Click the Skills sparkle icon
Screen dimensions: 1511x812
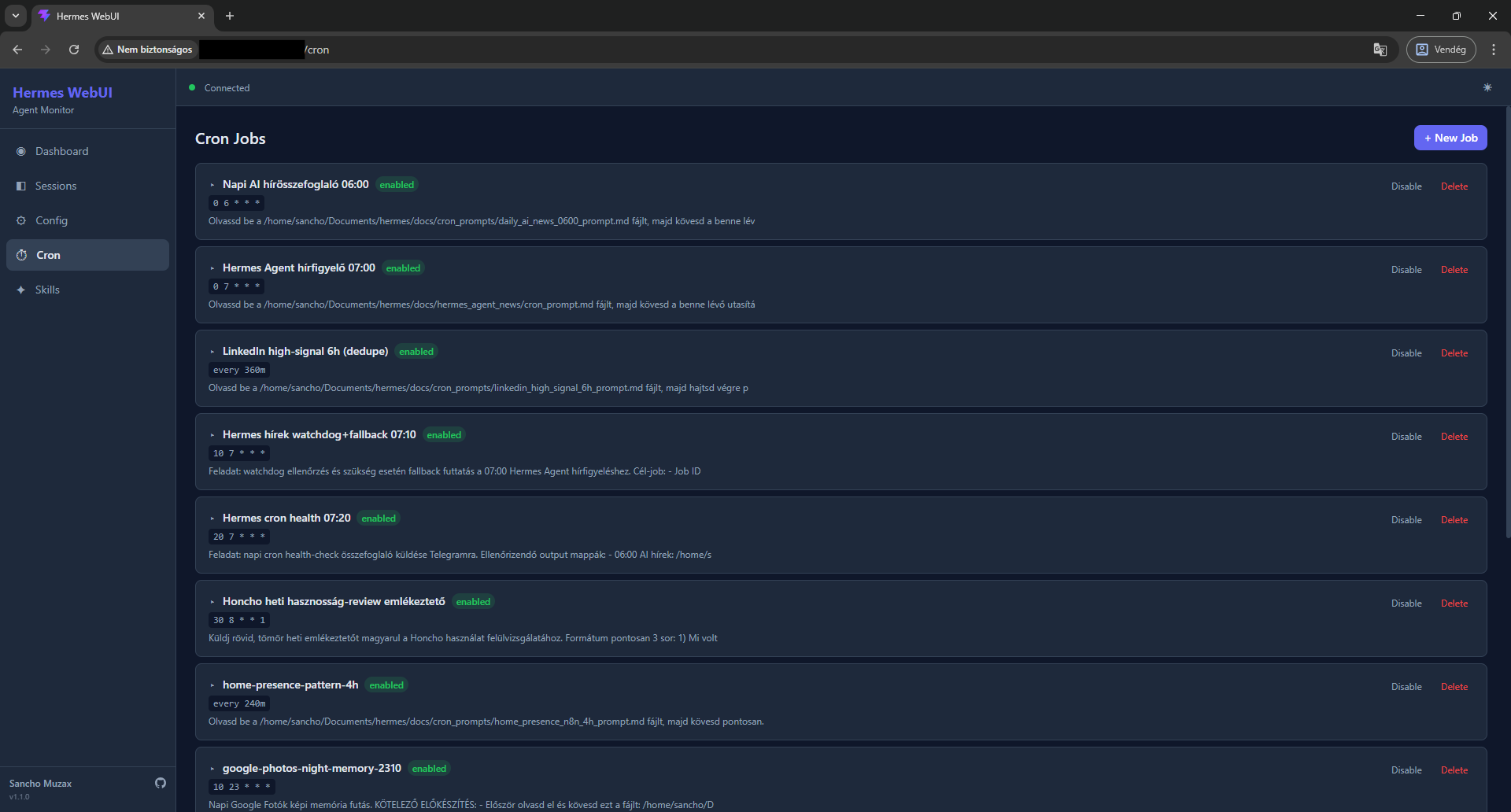click(21, 290)
